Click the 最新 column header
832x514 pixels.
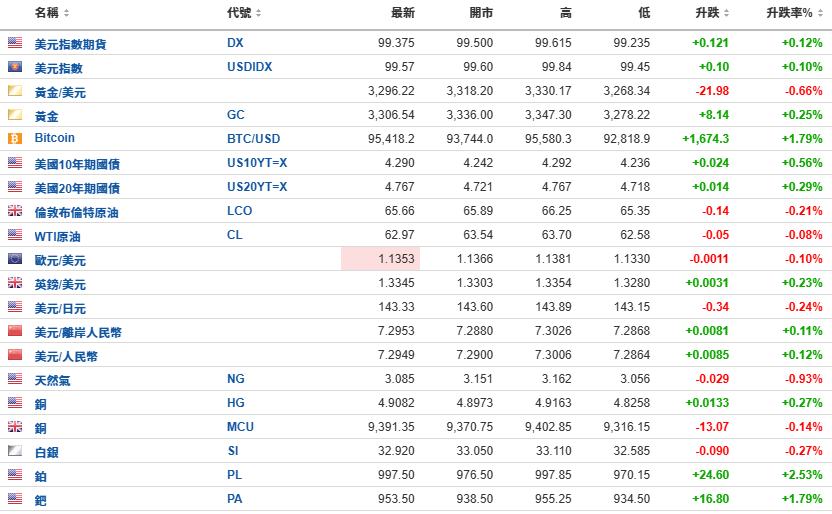tap(403, 13)
